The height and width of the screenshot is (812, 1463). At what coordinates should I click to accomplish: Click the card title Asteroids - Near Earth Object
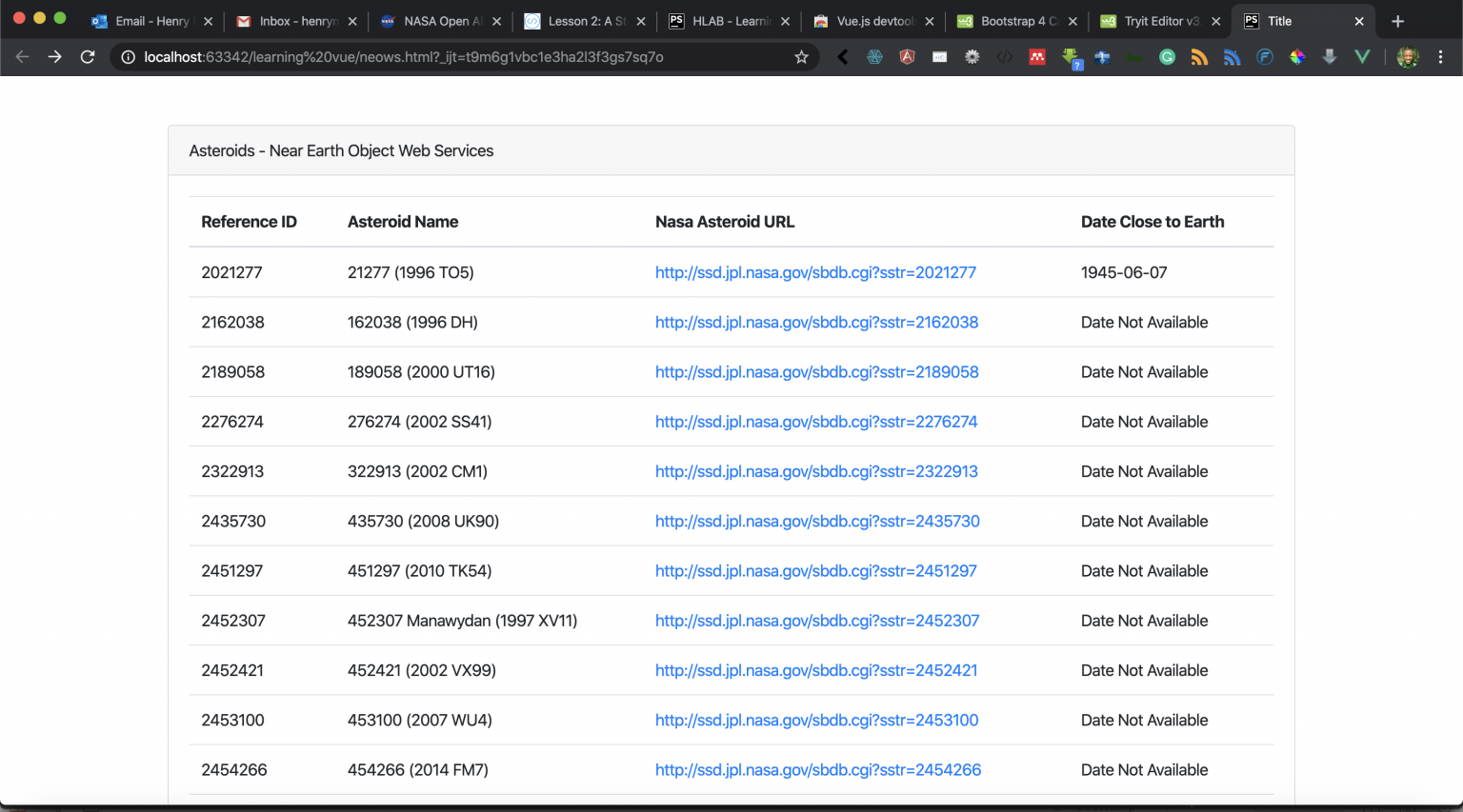pyautogui.click(x=341, y=150)
